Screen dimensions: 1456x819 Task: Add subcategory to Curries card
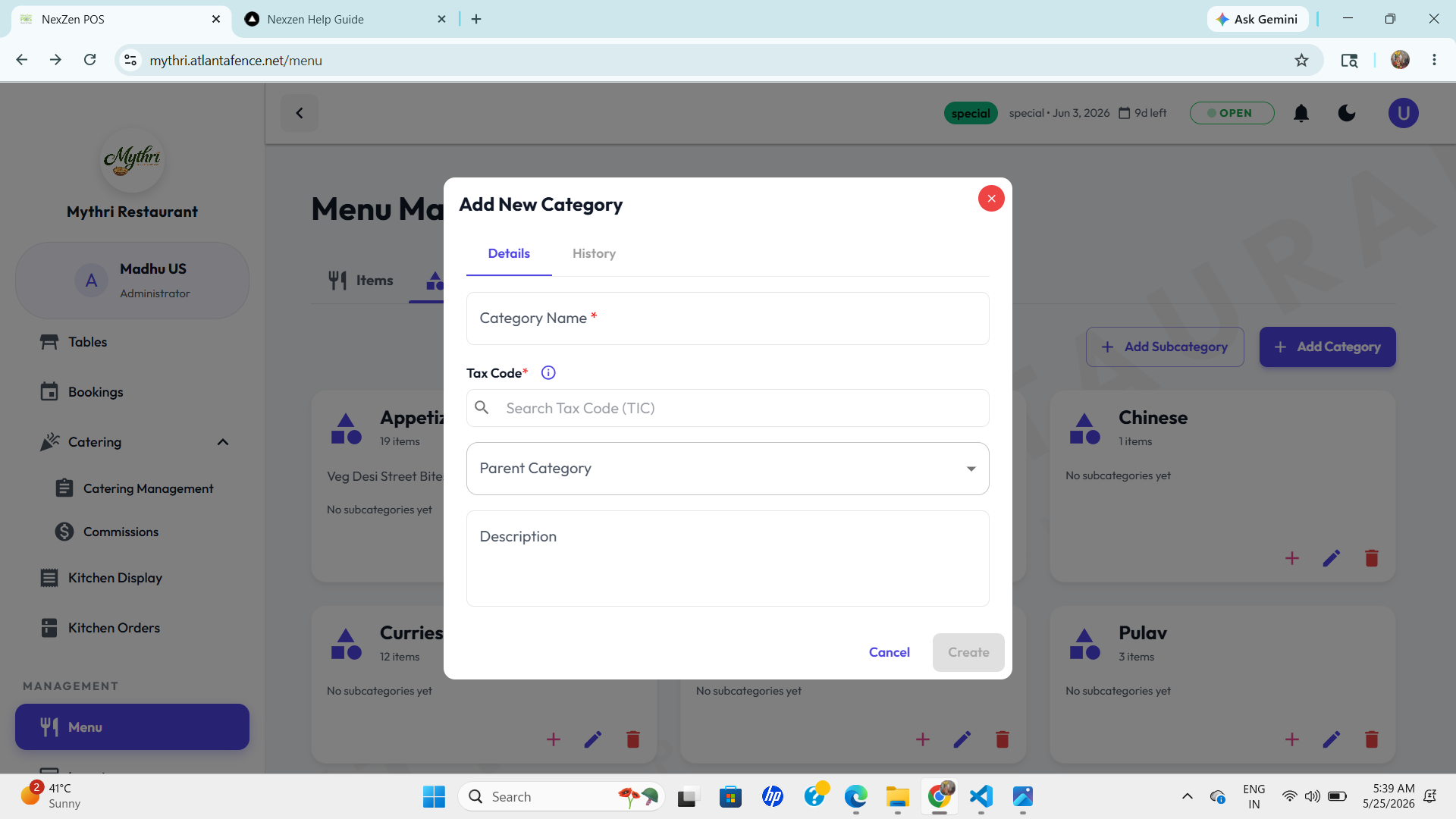(554, 739)
